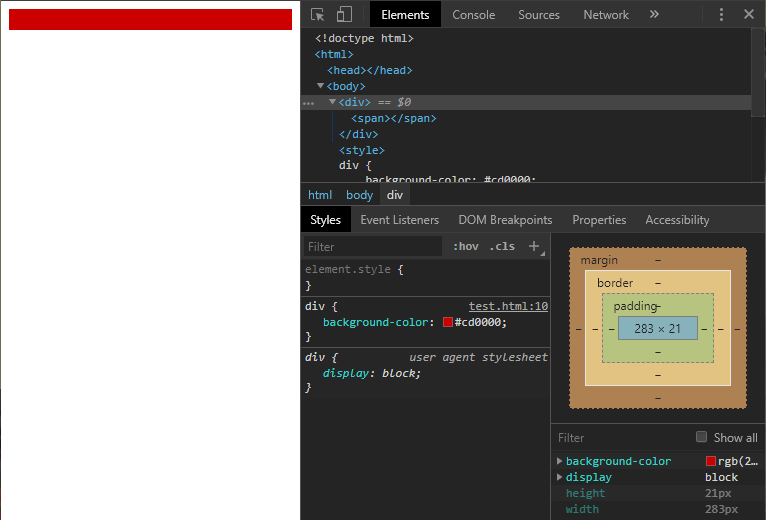Viewport: 766px width, 520px height.
Task: Open the Event Listeners sub-tab
Action: pyautogui.click(x=400, y=220)
